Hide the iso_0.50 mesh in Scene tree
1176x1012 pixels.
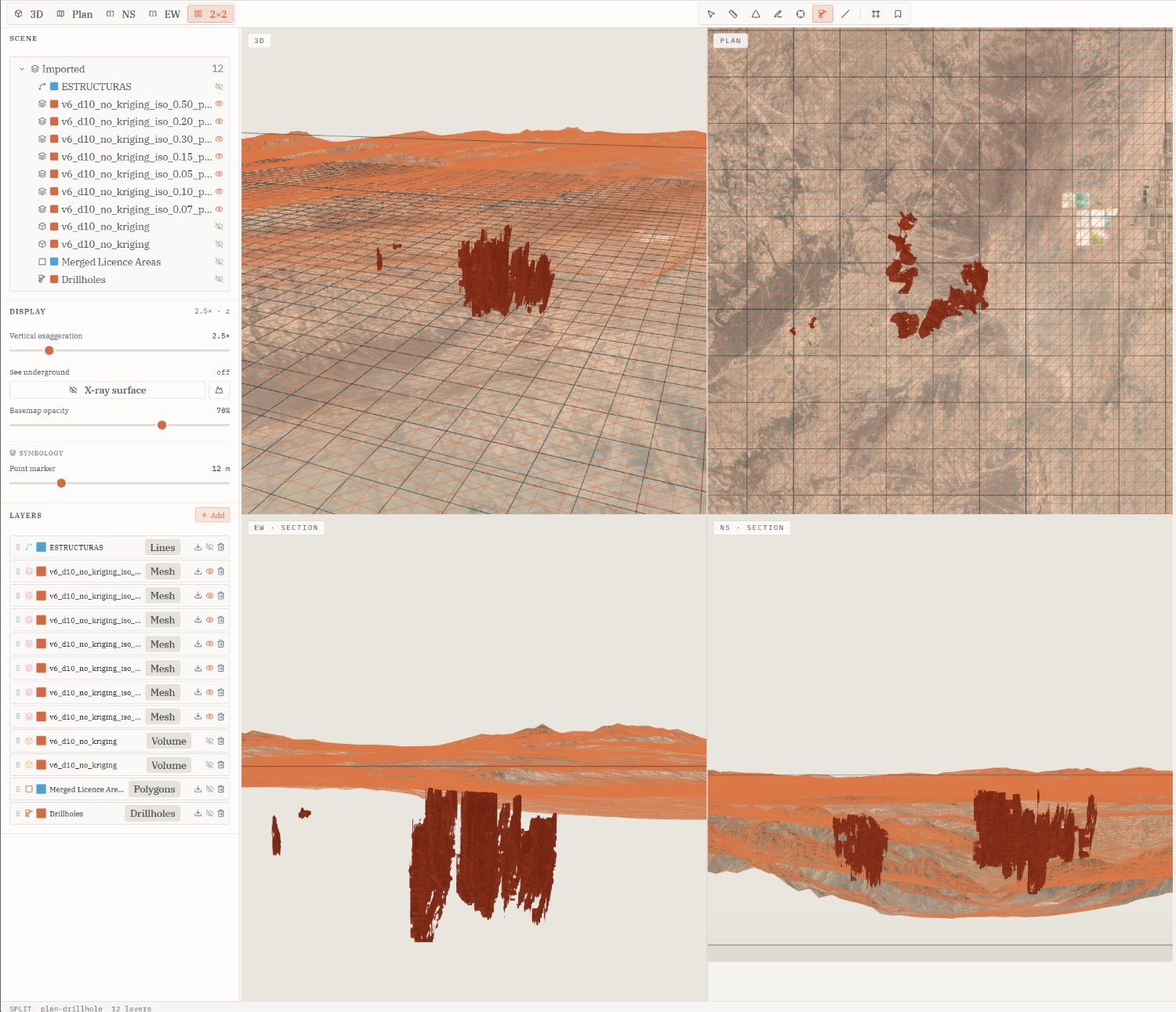tap(219, 104)
